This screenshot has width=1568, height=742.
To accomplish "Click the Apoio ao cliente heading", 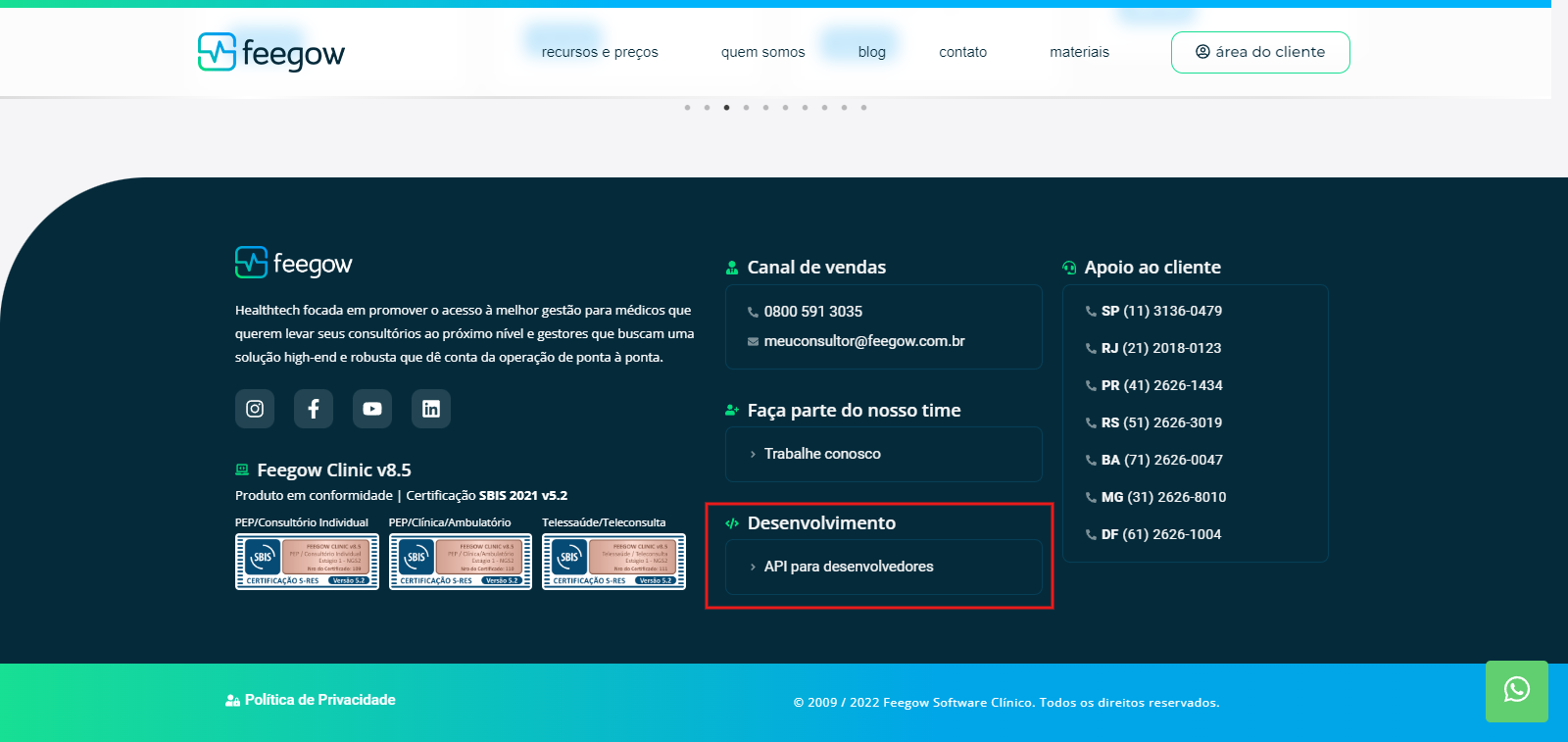I will click(x=1152, y=268).
